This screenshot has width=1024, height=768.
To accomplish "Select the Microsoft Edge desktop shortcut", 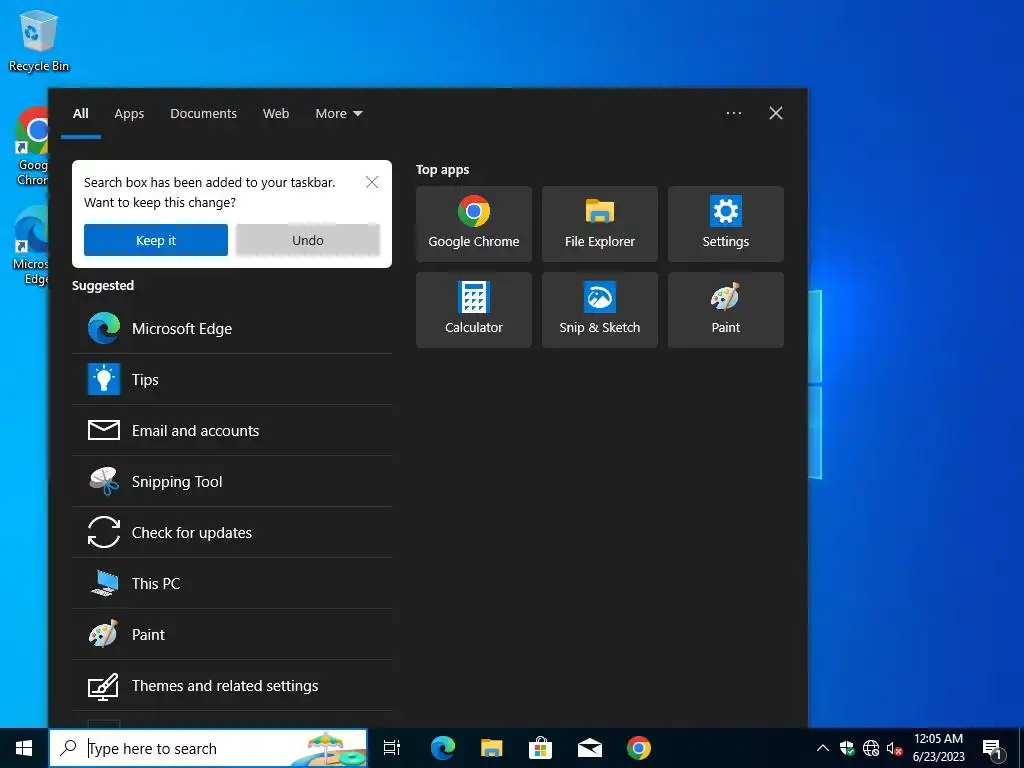I will (31, 246).
